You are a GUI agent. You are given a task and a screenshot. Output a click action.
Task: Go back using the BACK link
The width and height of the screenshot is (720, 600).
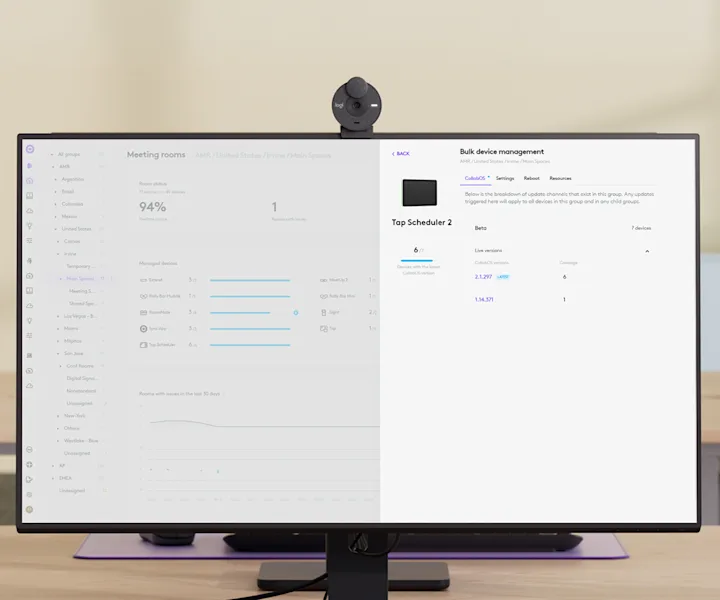click(400, 154)
